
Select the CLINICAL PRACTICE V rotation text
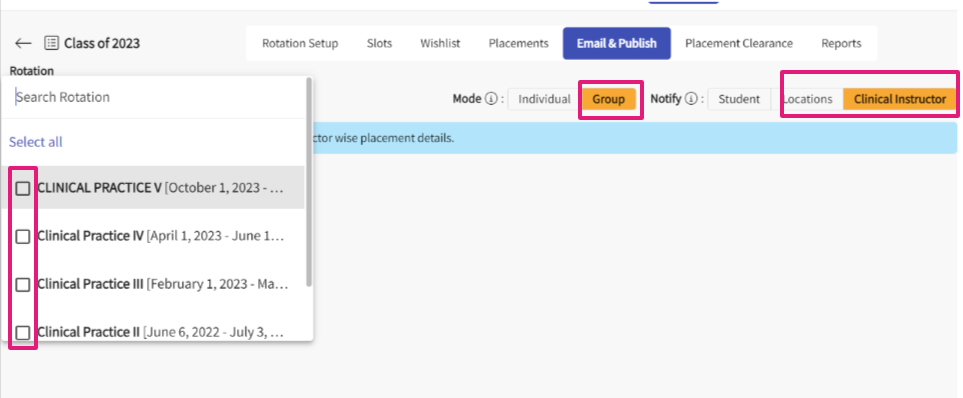click(x=161, y=188)
